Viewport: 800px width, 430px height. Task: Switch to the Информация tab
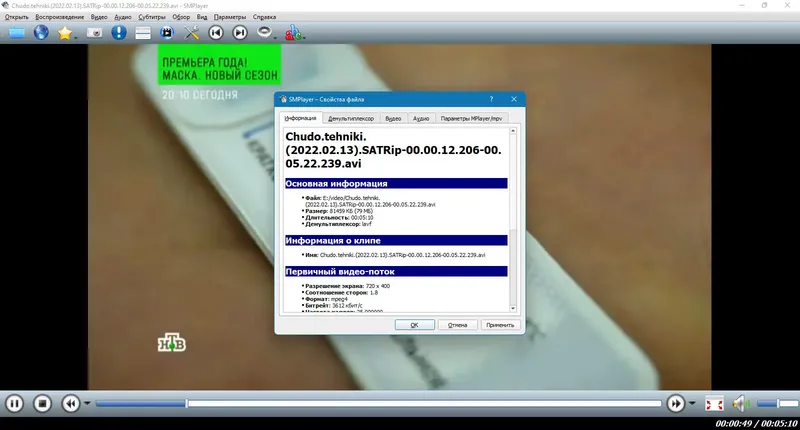301,118
